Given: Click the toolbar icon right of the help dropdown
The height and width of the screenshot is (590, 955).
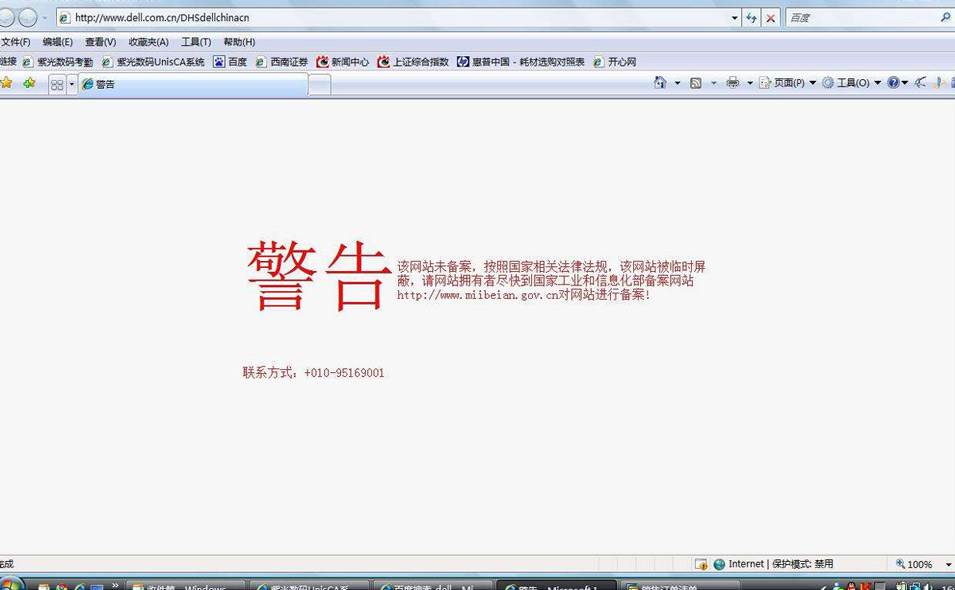Looking at the screenshot, I should (x=921, y=83).
